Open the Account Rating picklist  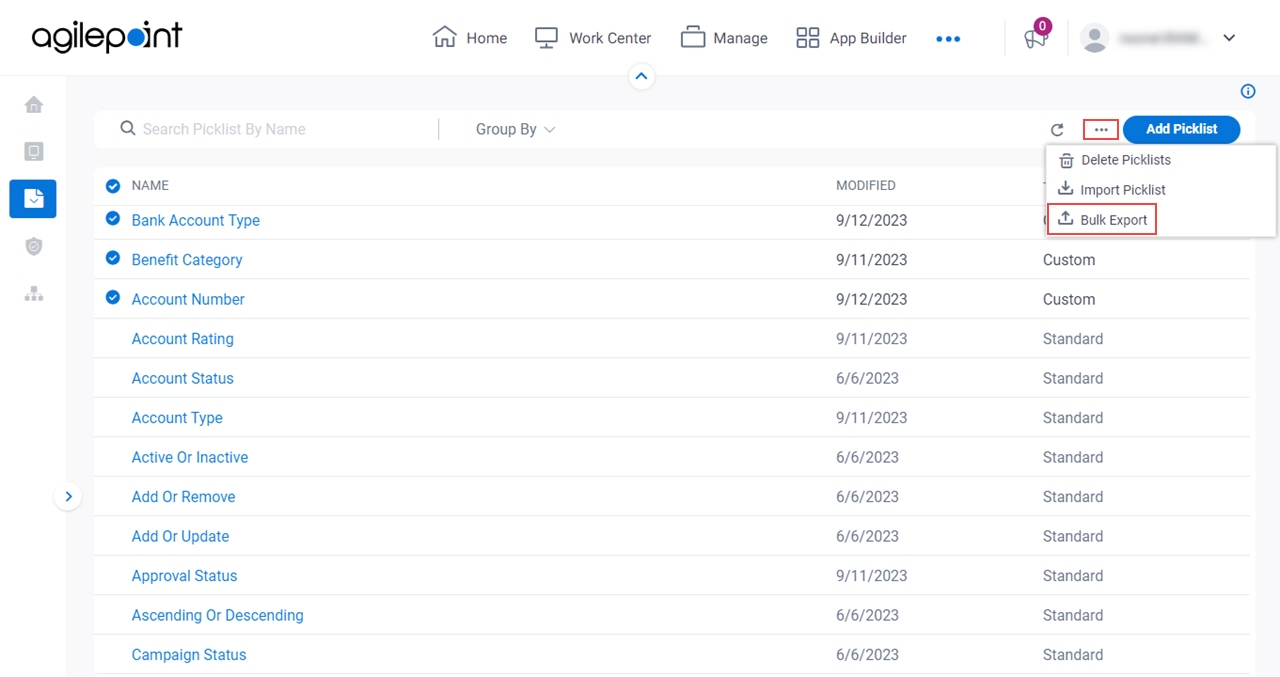click(x=183, y=339)
